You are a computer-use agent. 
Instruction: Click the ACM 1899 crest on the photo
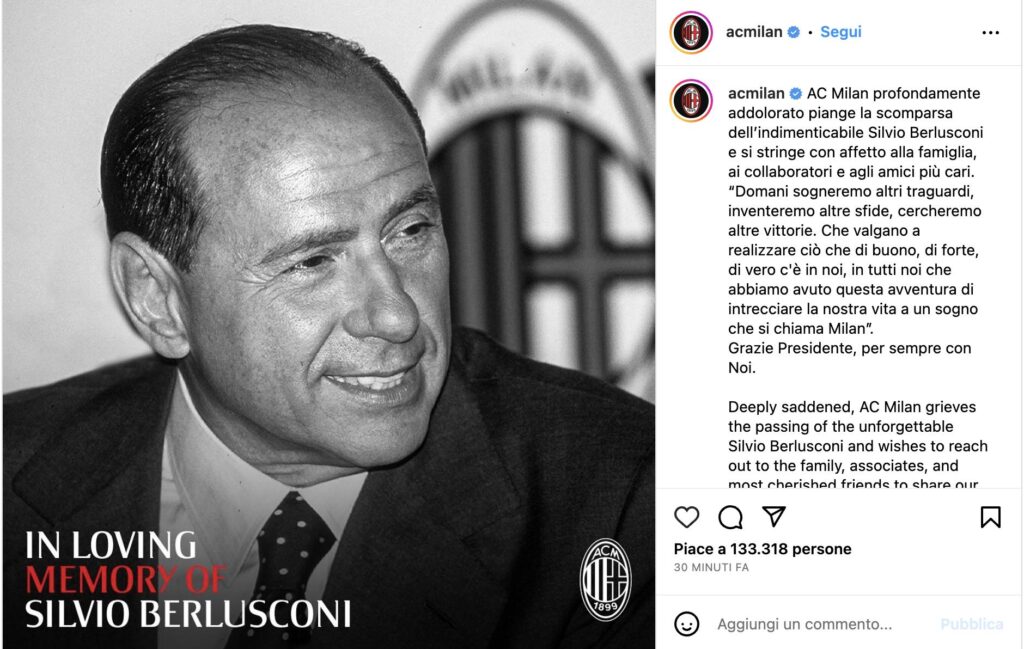coord(605,579)
